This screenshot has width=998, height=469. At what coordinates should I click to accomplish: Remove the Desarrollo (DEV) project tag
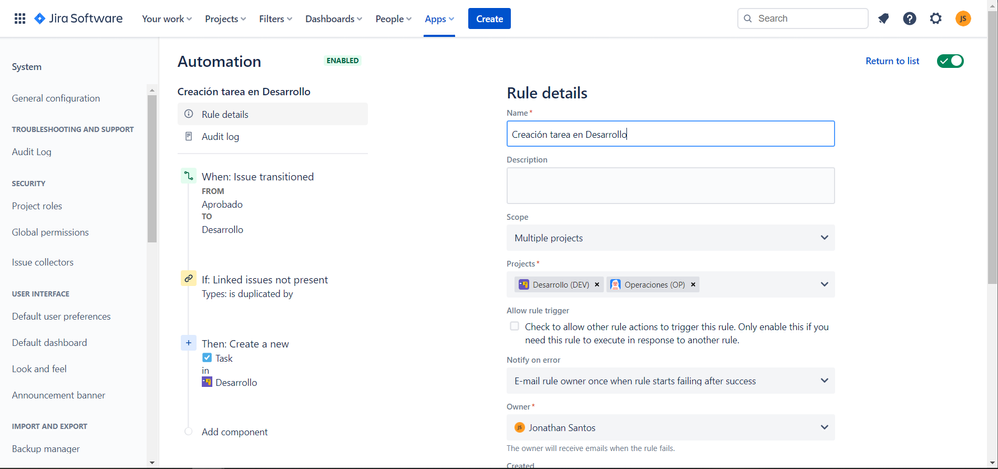point(596,285)
